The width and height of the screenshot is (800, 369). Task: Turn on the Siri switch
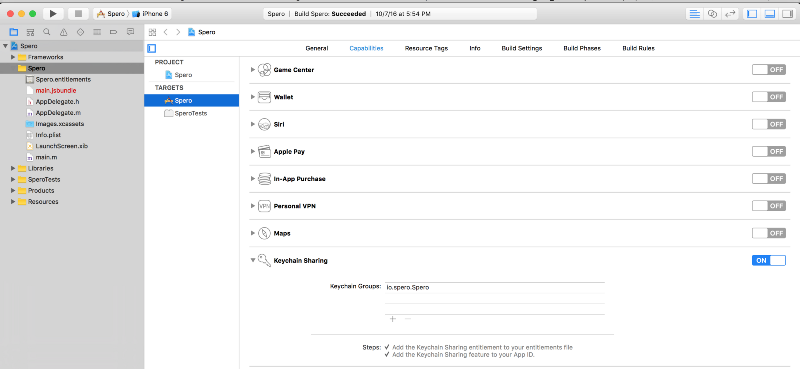point(768,124)
